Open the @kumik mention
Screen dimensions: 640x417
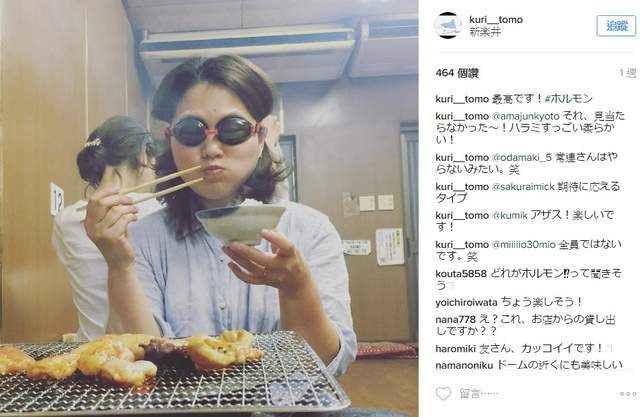click(509, 215)
